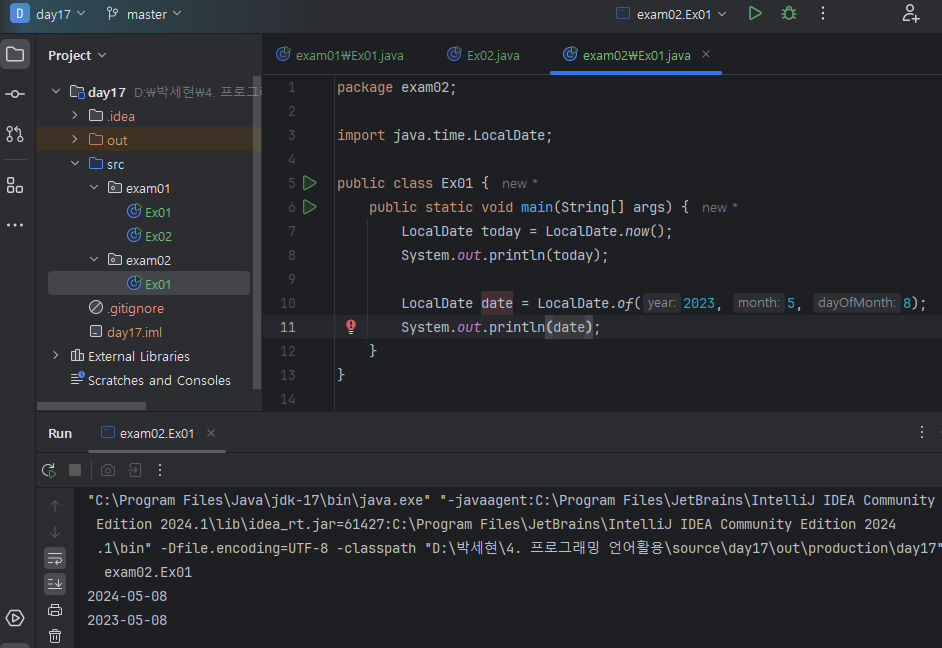The image size is (942, 648).
Task: Clear console output with trash icon
Action: [x=55, y=636]
